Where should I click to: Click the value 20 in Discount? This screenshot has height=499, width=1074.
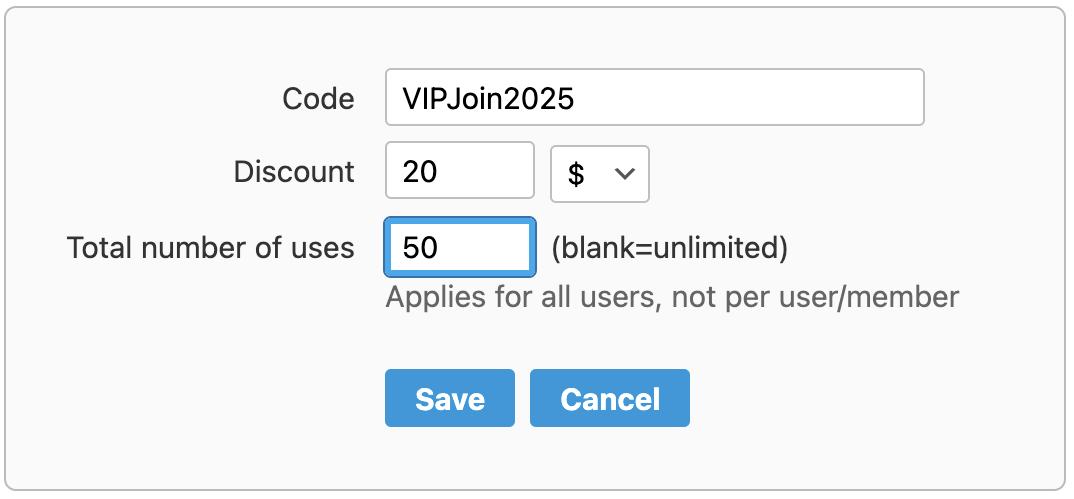pos(420,172)
